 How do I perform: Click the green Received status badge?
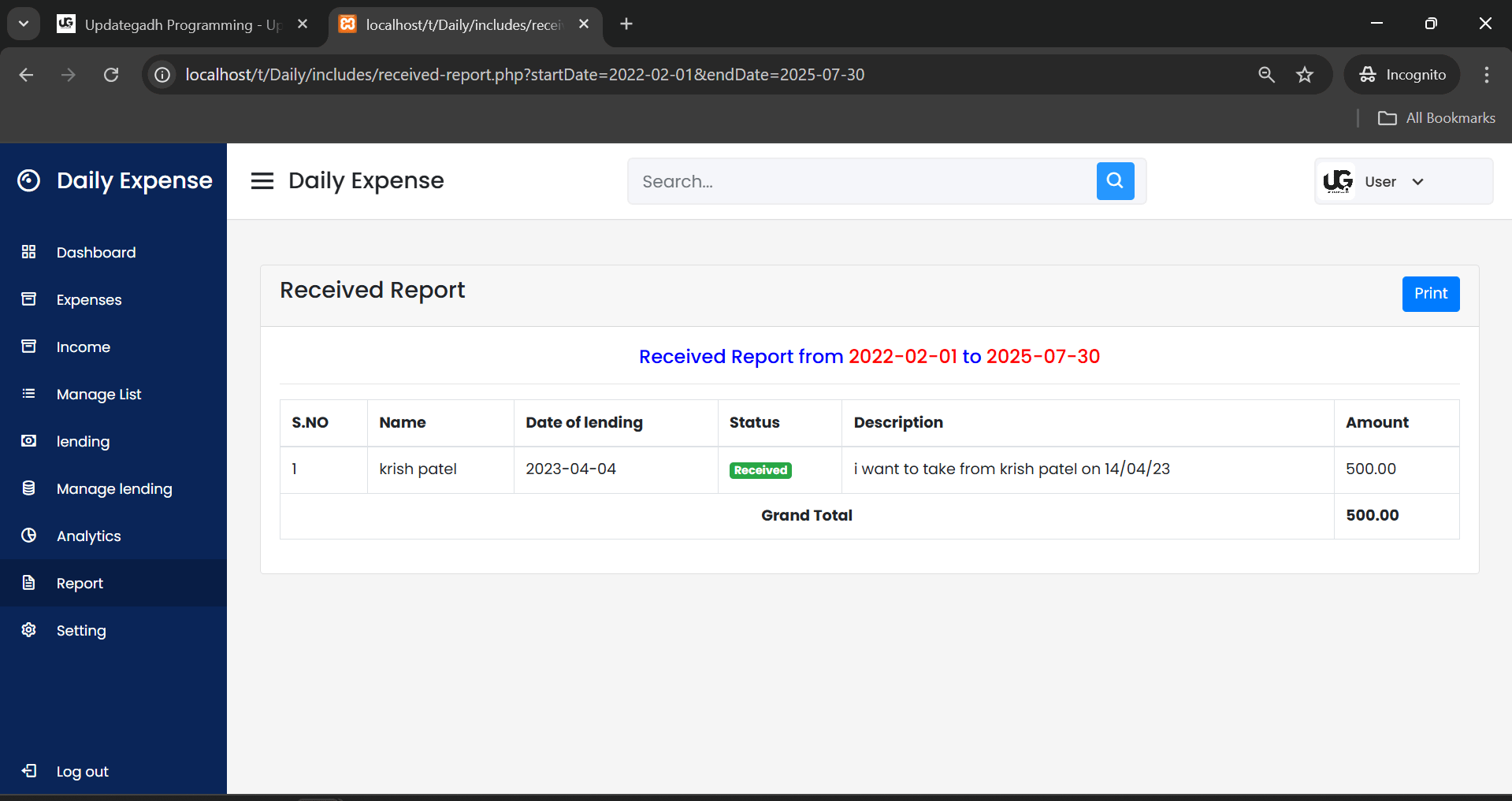click(x=760, y=470)
